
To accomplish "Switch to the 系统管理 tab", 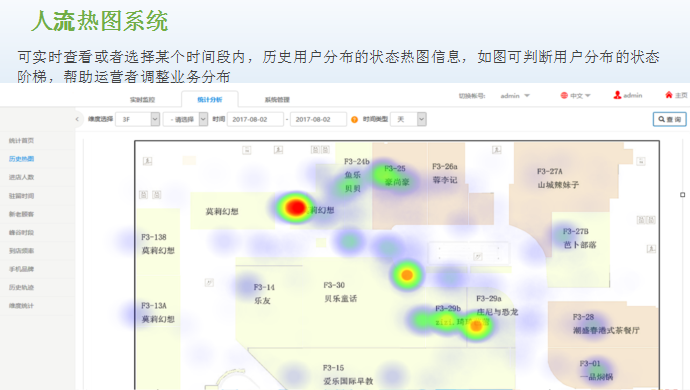I will (x=277, y=99).
